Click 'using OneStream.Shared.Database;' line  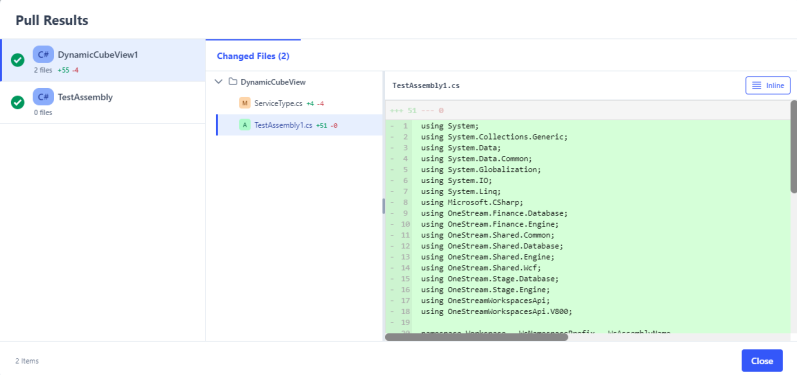click(492, 246)
